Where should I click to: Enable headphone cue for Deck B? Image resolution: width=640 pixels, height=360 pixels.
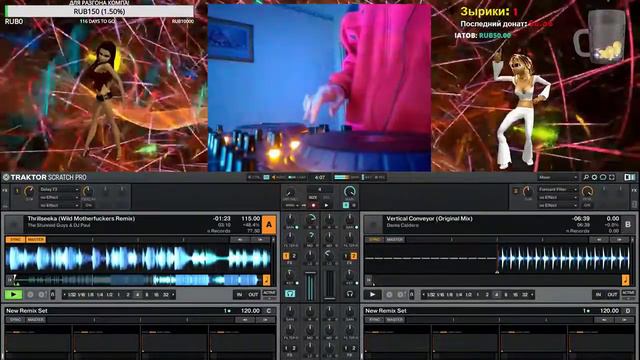[350, 293]
